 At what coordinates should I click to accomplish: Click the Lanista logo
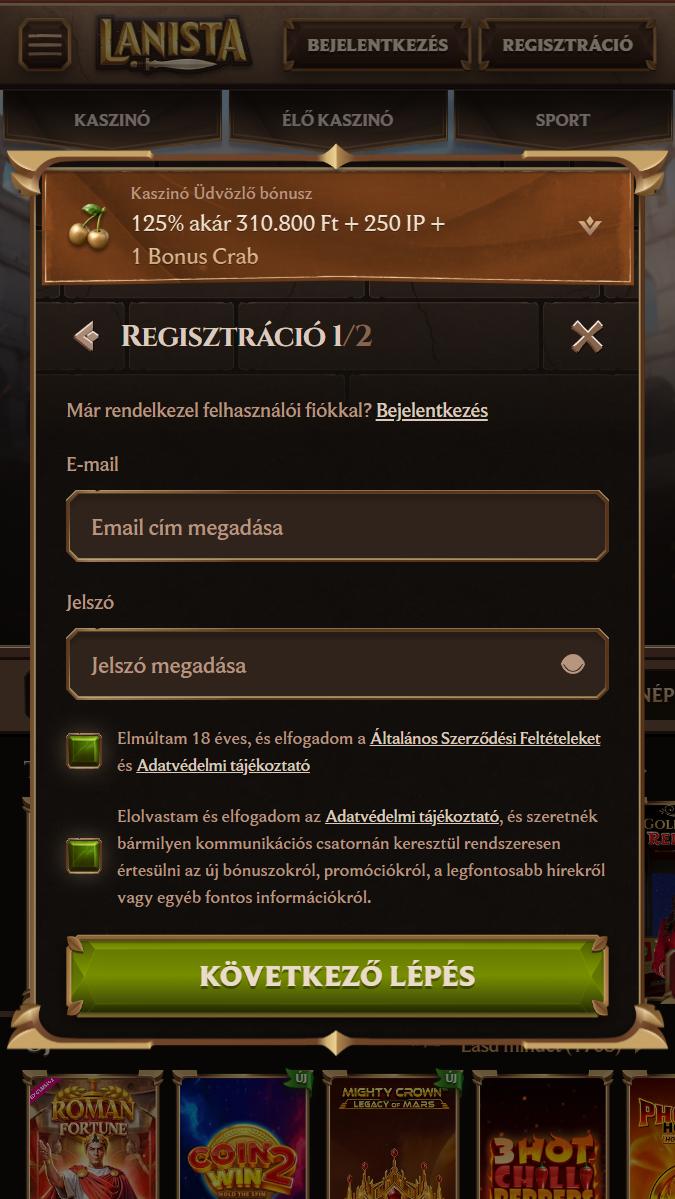tap(174, 44)
